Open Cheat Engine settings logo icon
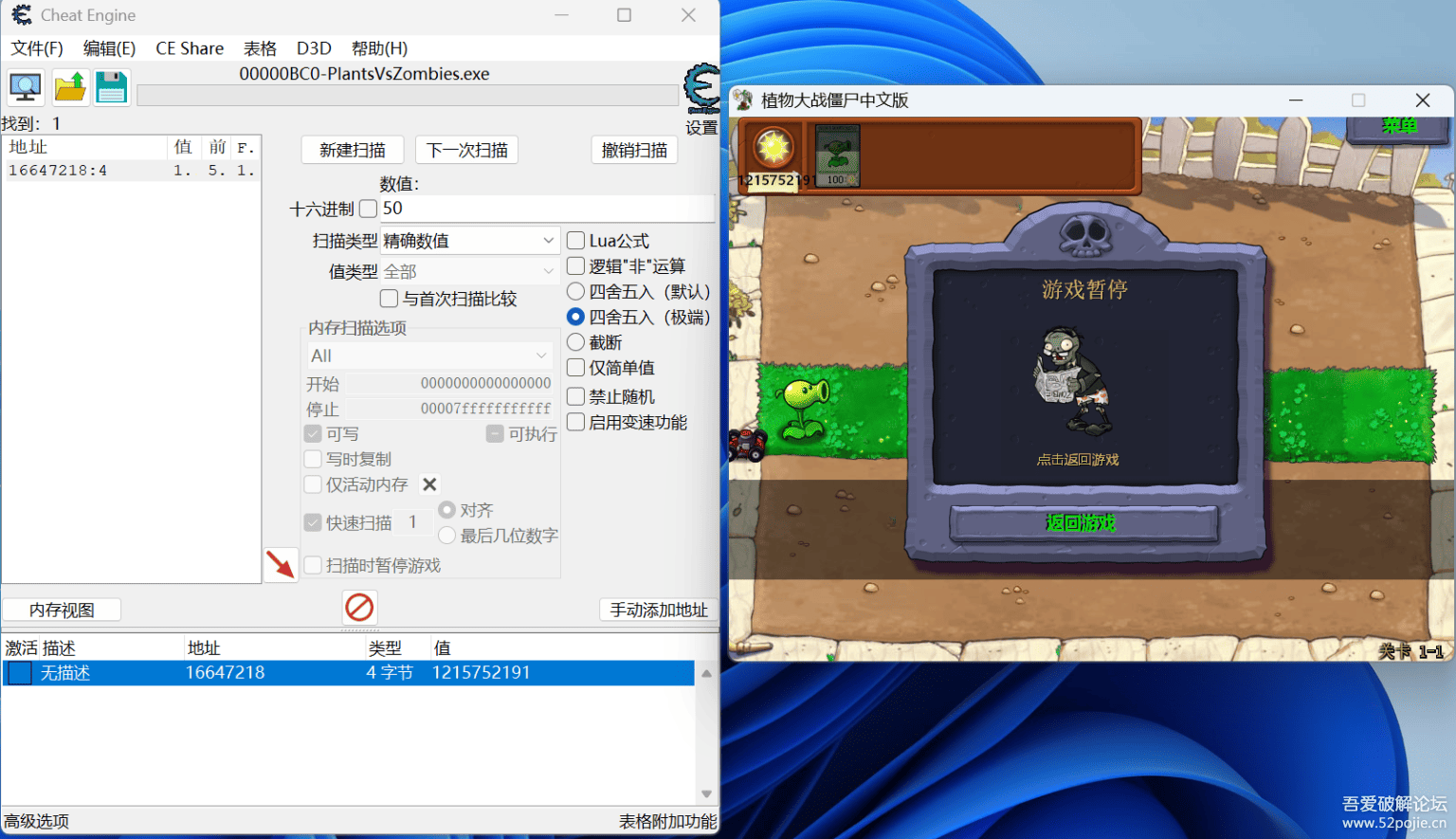1456x839 pixels. click(702, 89)
